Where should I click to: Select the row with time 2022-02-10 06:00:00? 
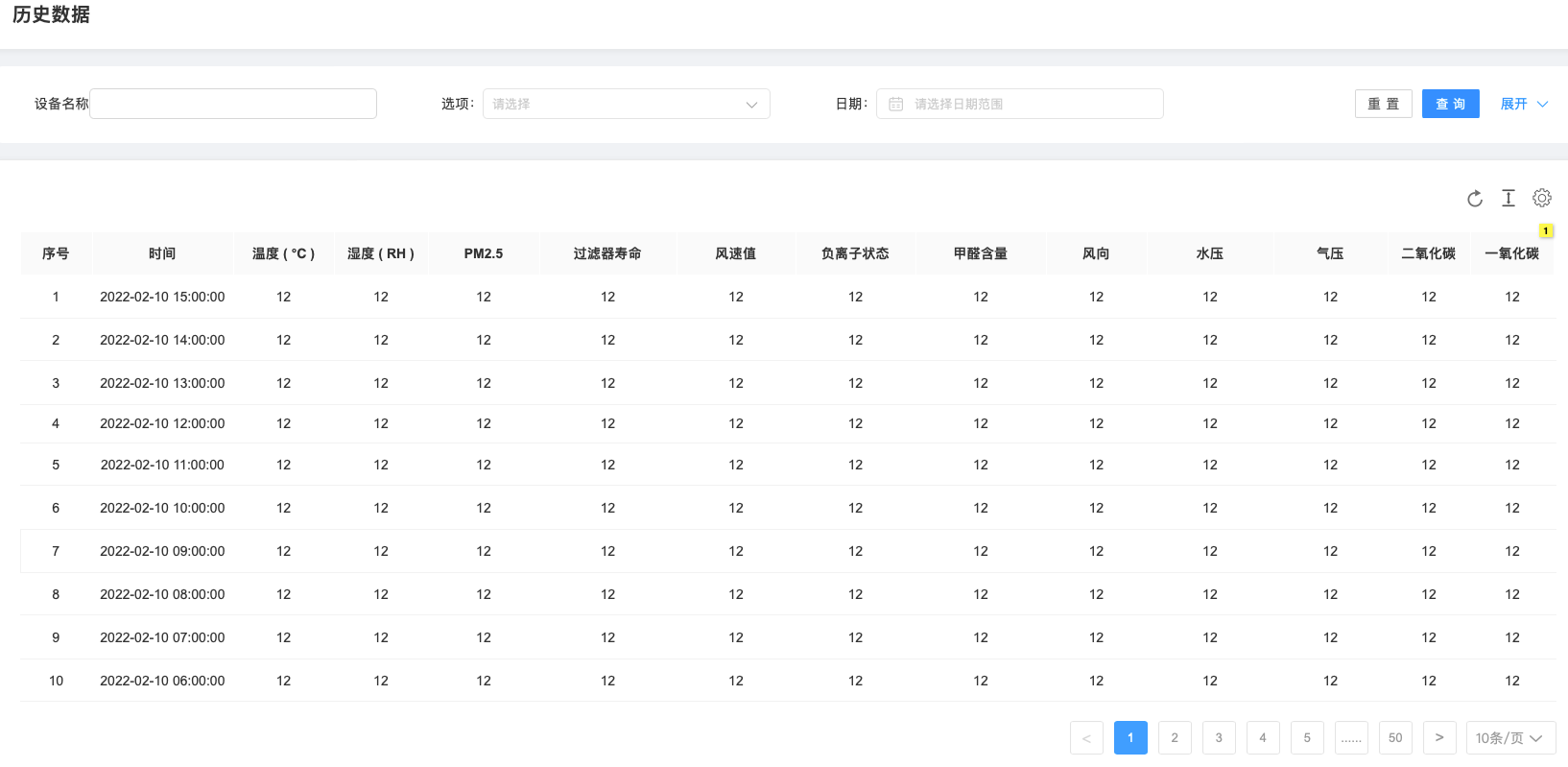[788, 681]
